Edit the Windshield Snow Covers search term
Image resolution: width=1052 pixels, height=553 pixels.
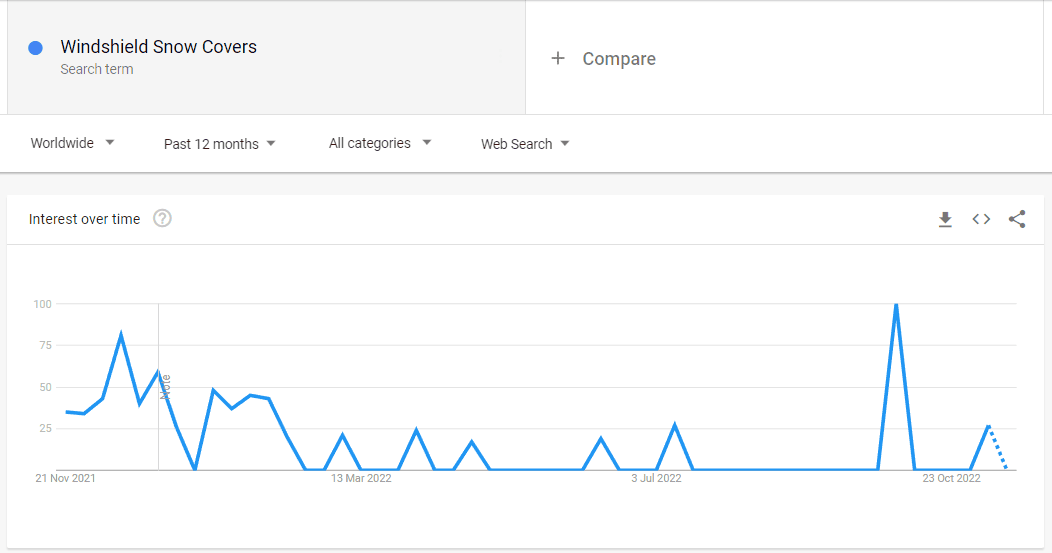(x=158, y=47)
